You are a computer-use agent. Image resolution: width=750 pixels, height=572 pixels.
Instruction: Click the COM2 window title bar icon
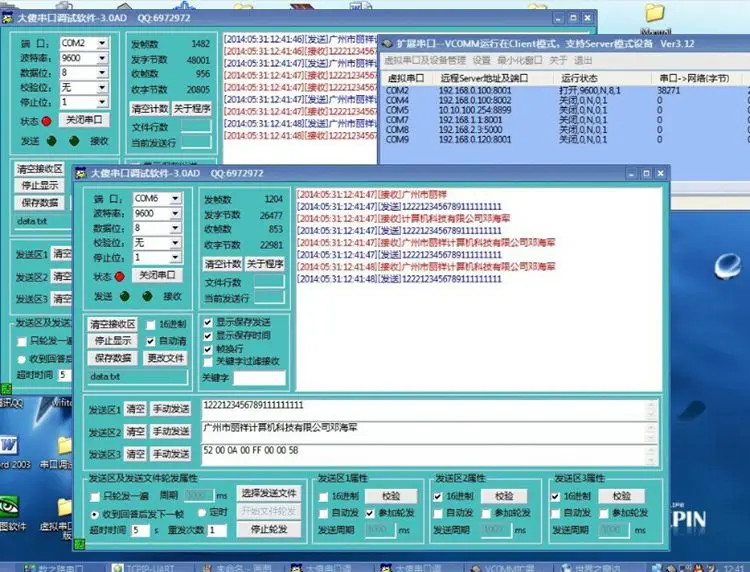click(x=7, y=18)
